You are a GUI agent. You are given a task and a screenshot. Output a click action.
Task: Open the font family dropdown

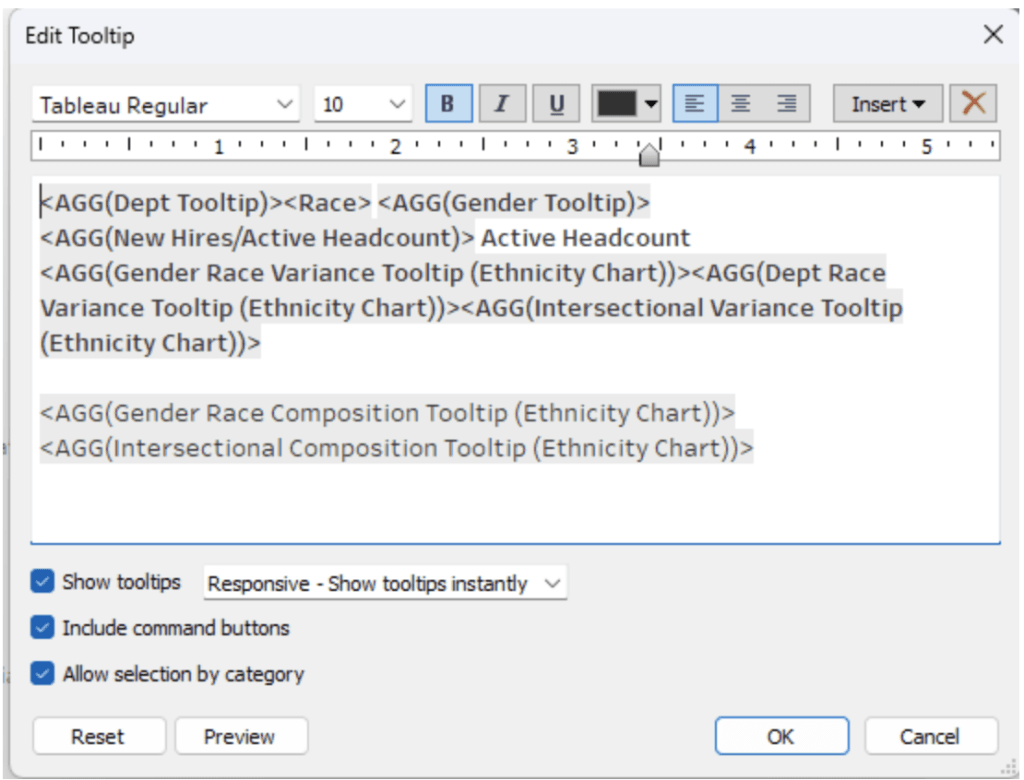(286, 103)
